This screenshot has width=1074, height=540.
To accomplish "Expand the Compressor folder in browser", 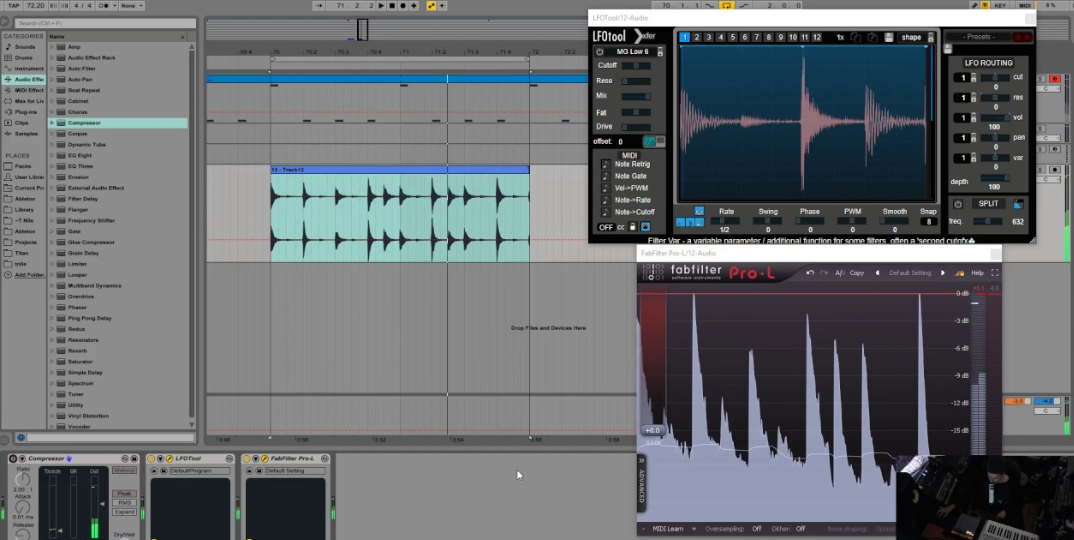I will tap(52, 123).
